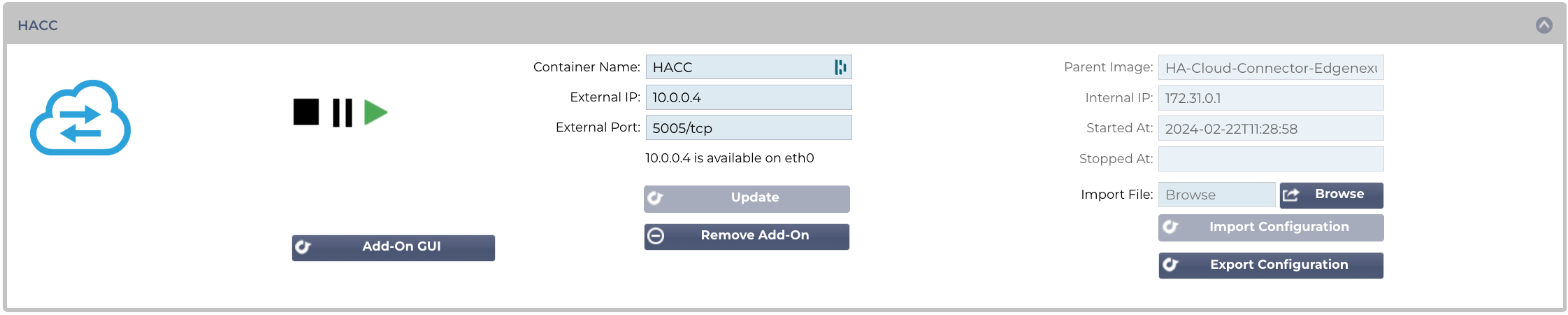Viewport: 1568px width, 315px height.
Task: Click the HACC cloud connector icon
Action: [x=80, y=118]
